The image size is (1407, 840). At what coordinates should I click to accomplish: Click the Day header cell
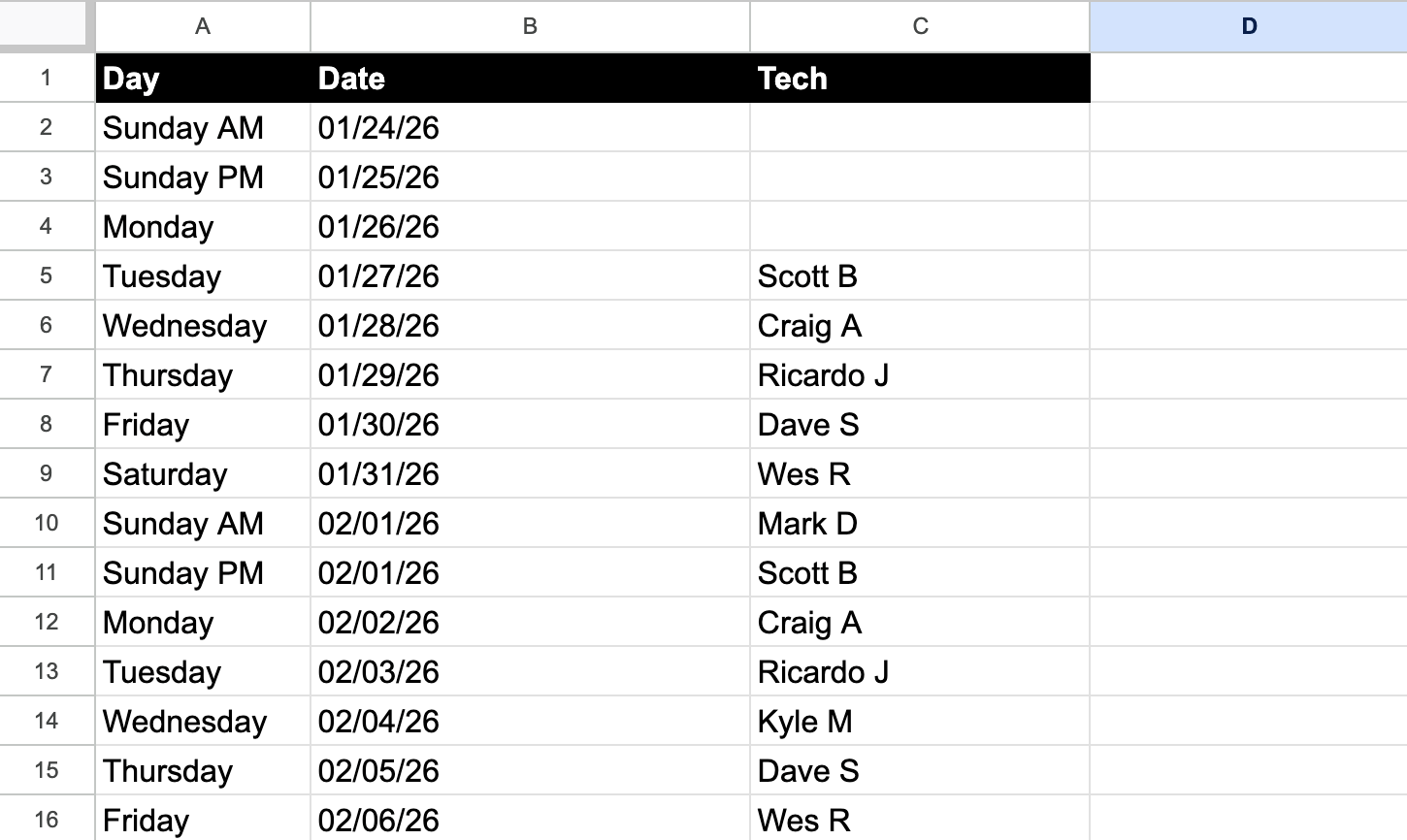(202, 78)
